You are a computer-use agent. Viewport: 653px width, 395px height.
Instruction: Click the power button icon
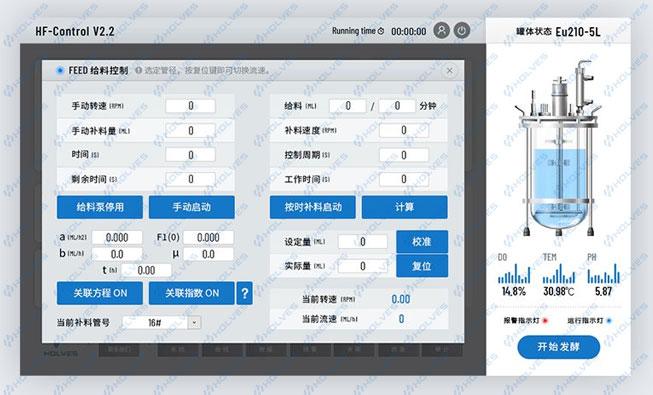coord(461,30)
